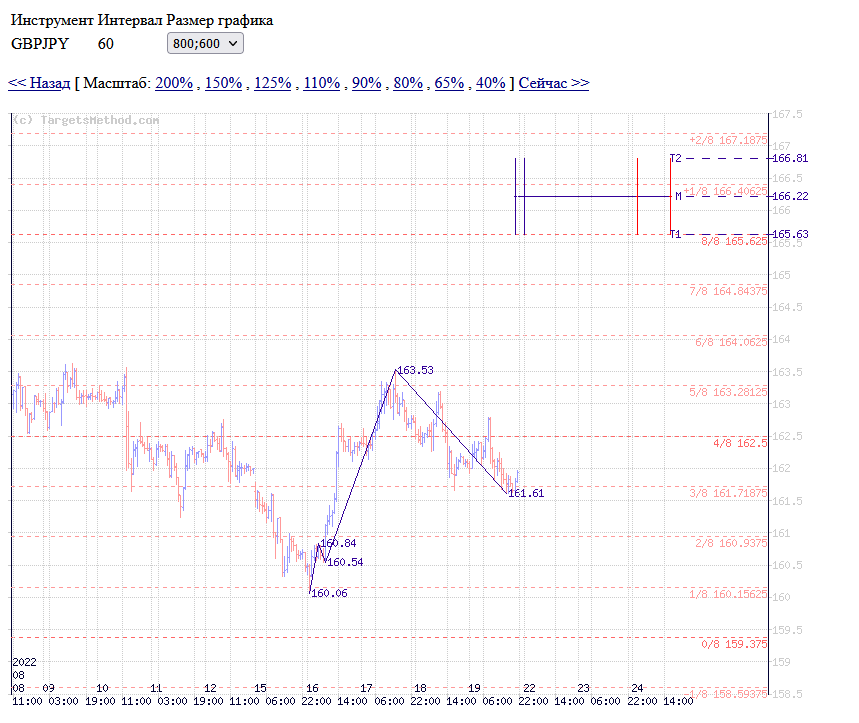Screen dimensions: 859x723
Task: Click the 163.53 peak price label
Action: [415, 370]
